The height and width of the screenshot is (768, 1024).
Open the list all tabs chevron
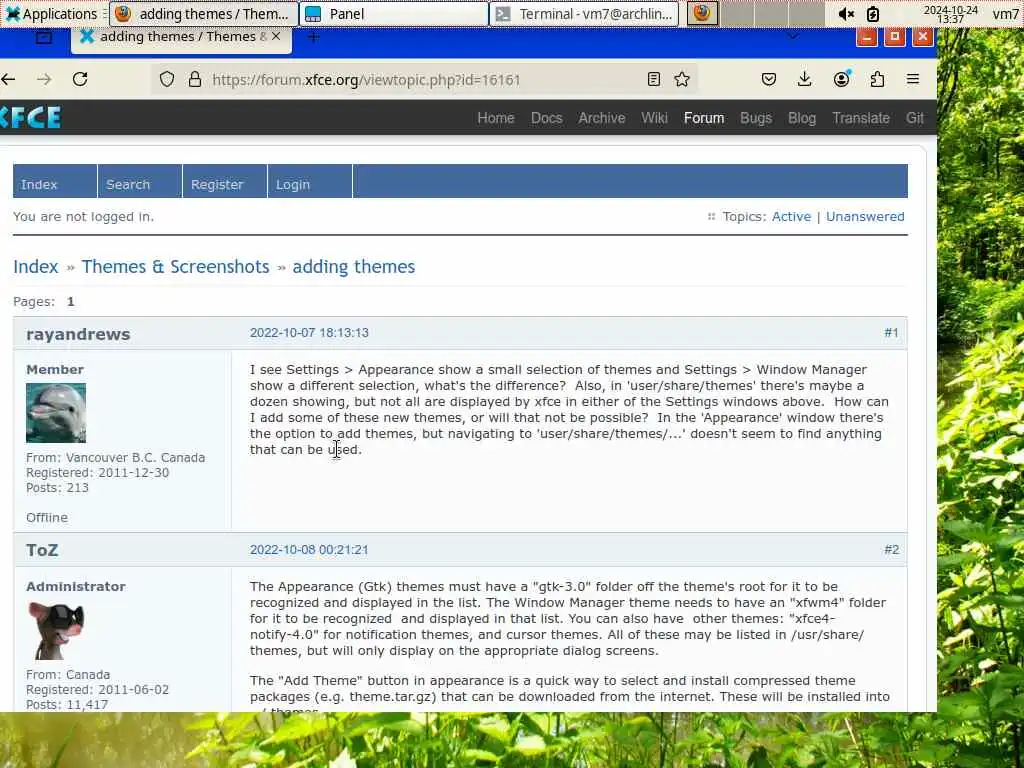tap(793, 37)
